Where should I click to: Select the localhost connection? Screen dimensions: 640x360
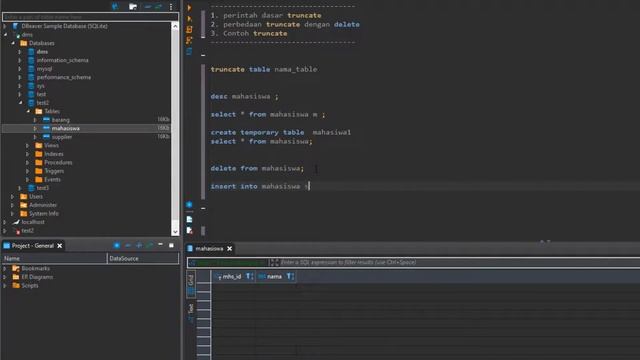(x=33, y=222)
